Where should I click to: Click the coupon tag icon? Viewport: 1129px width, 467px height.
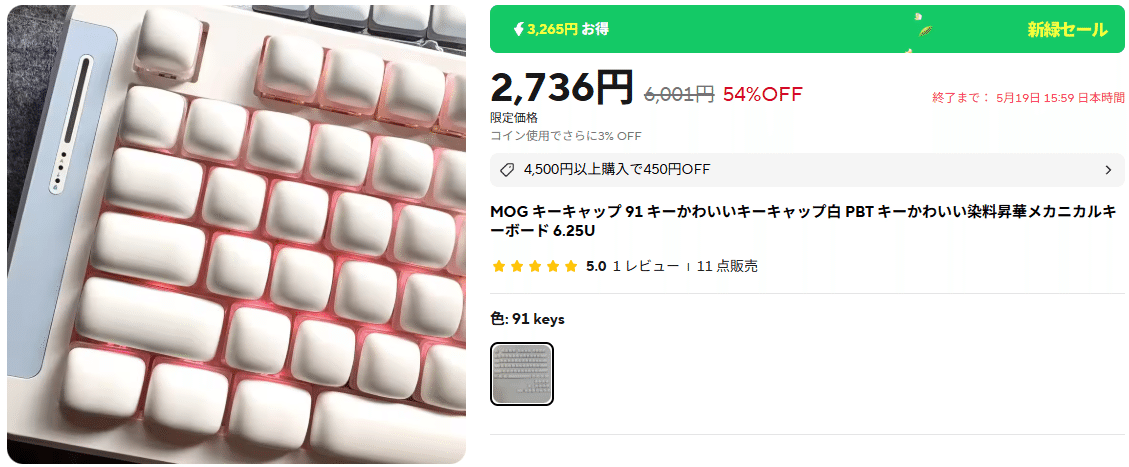507,170
